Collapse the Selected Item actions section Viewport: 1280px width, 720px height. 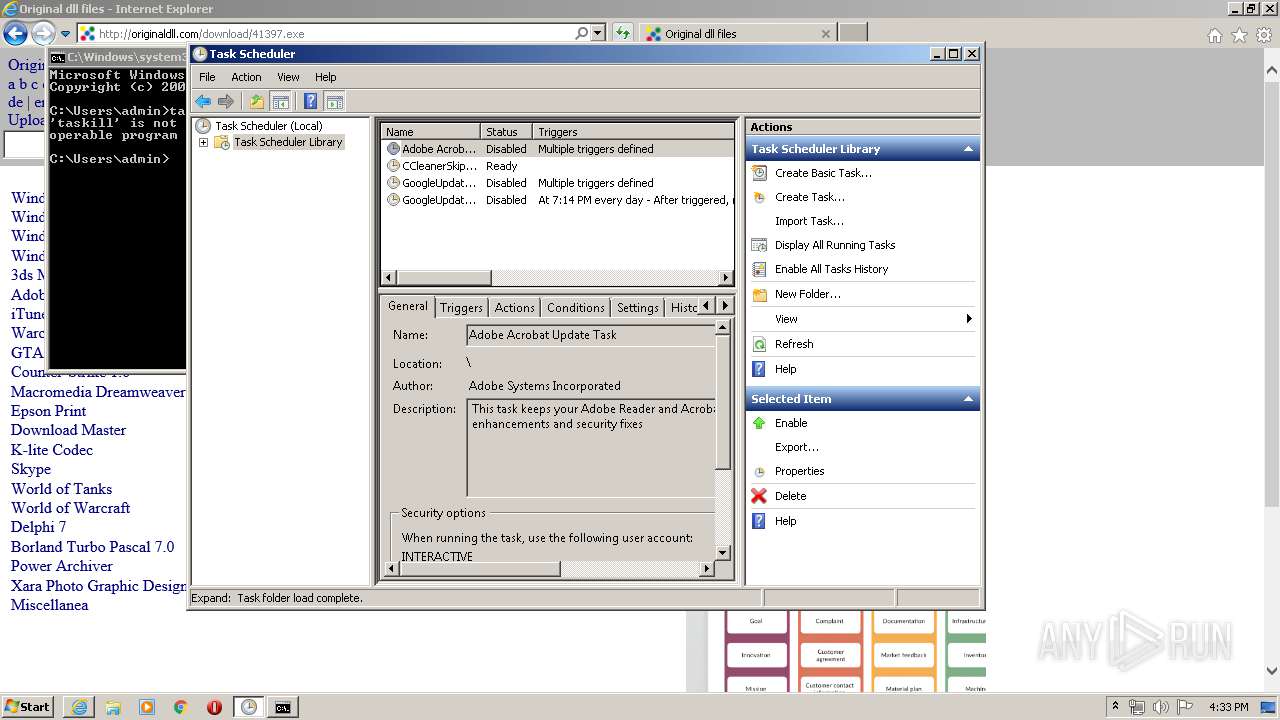tap(968, 399)
